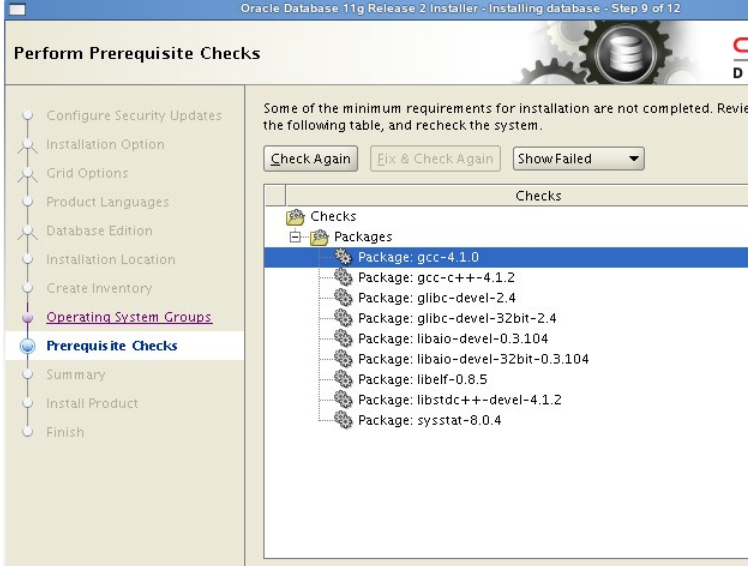The image size is (748, 566).
Task: Open the Operating System Groups step link
Action: coord(129,317)
